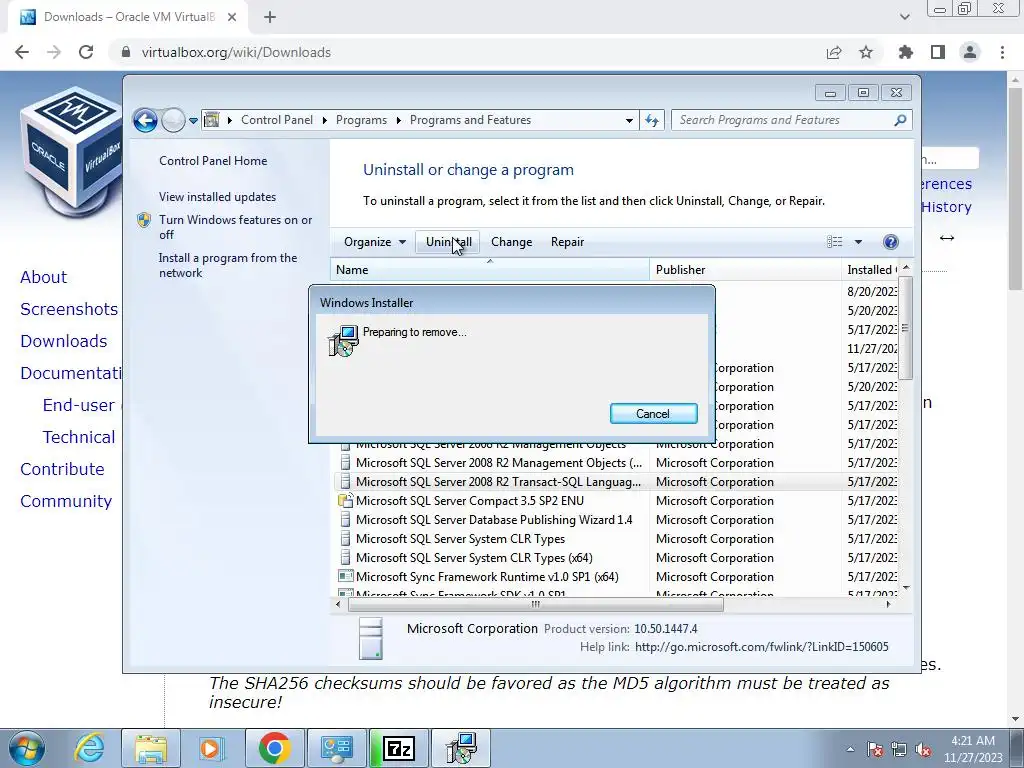The width and height of the screenshot is (1024, 768).
Task: Expand the address bar history dropdown
Action: point(629,120)
